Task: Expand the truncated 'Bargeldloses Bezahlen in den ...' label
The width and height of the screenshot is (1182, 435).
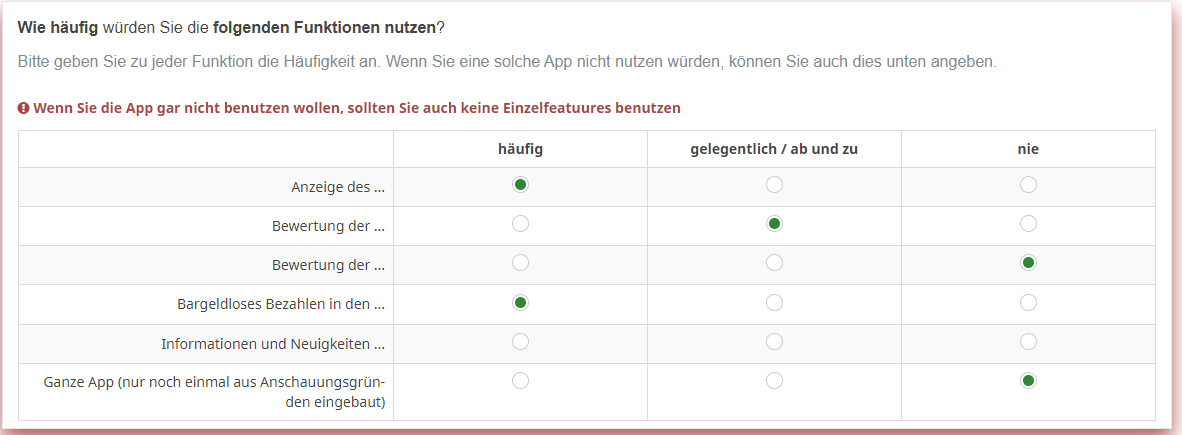Action: 280,303
